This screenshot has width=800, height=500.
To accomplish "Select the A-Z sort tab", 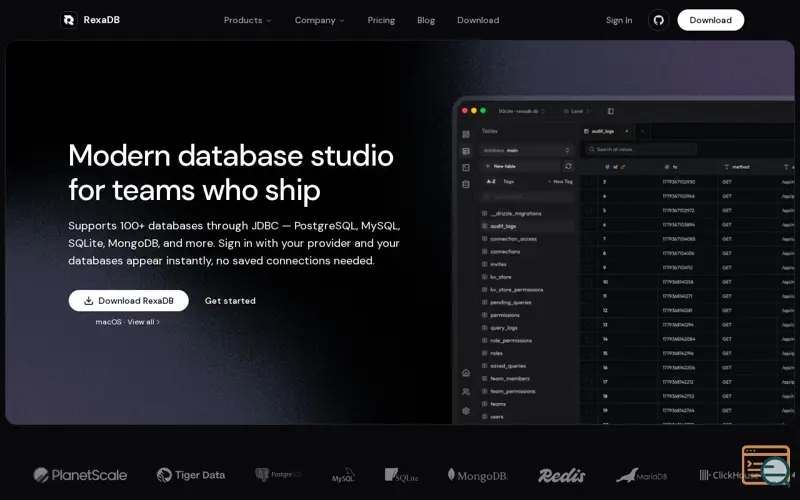I will 491,182.
